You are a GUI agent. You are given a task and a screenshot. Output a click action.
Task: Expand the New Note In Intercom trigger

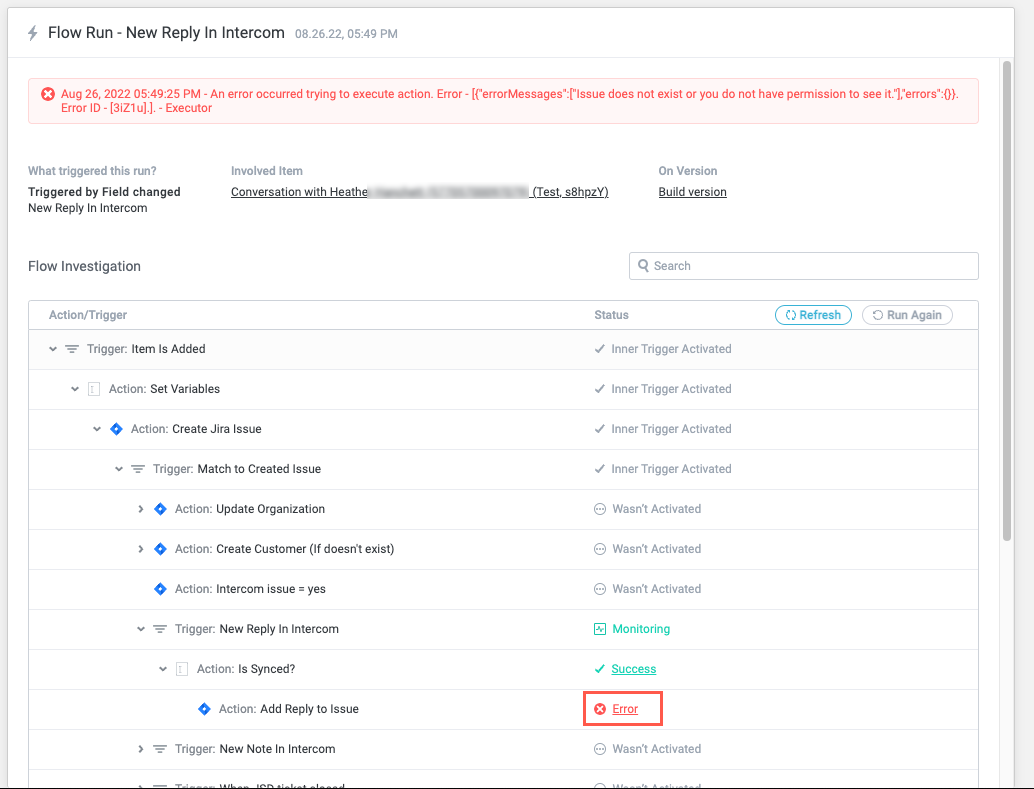[141, 749]
